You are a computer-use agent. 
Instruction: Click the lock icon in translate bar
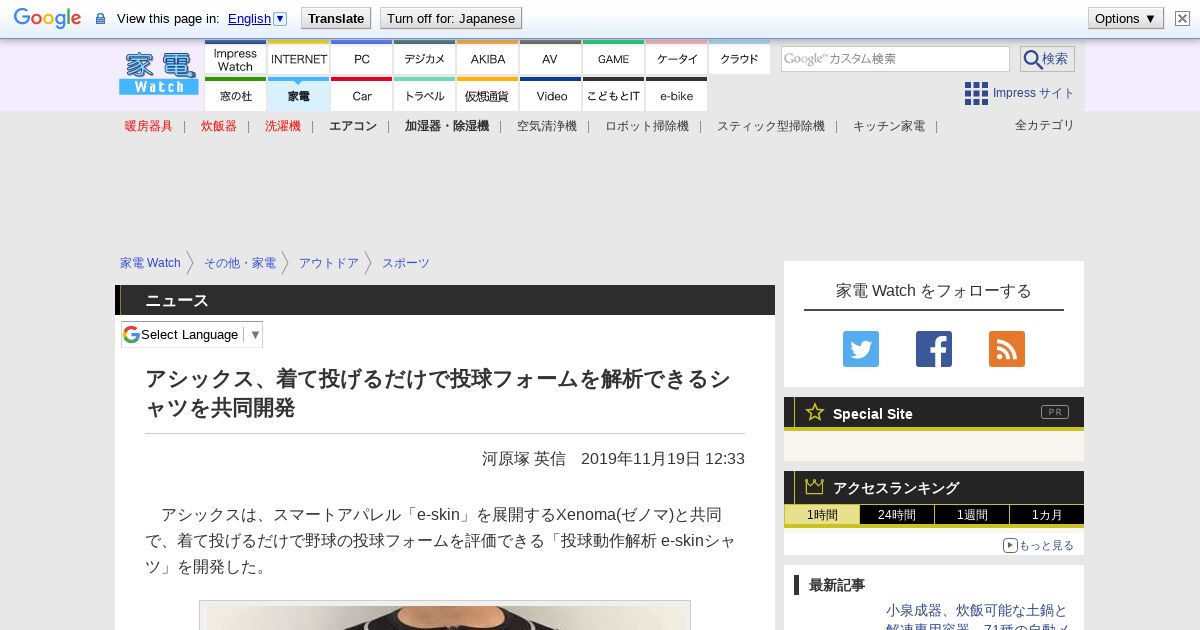(x=100, y=18)
